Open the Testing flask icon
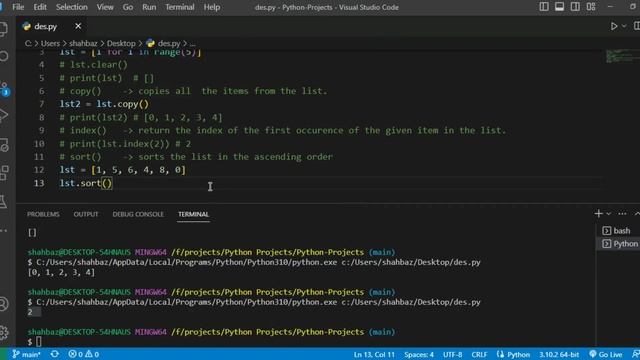This screenshot has height=360, width=640. pos(3,202)
